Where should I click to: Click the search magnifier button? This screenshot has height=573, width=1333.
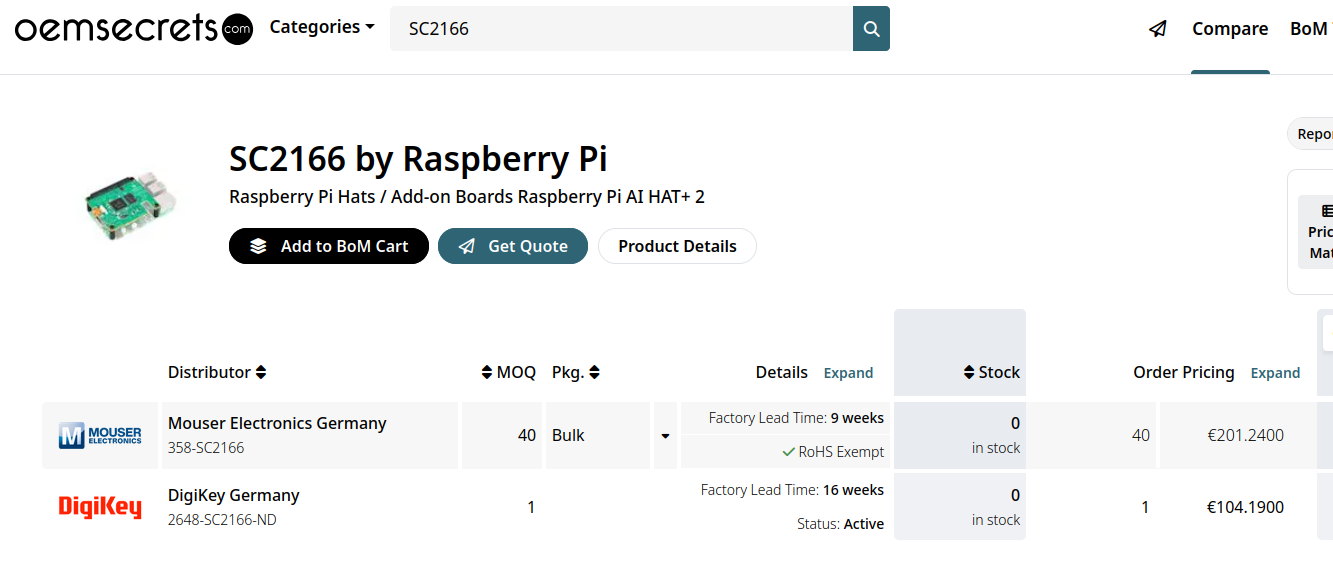coord(871,29)
